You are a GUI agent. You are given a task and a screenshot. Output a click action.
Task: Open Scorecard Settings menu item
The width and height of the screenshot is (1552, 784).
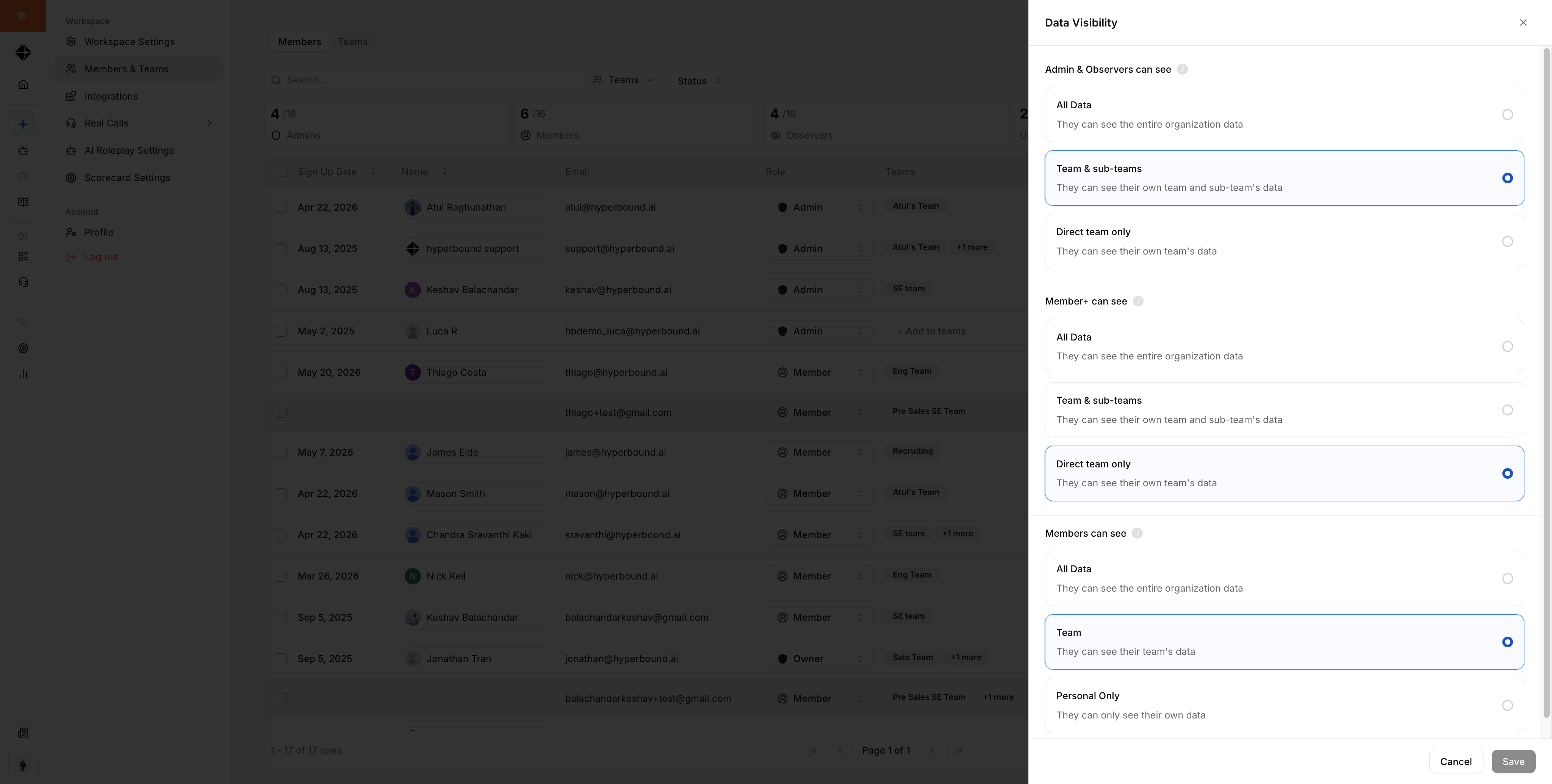(127, 178)
